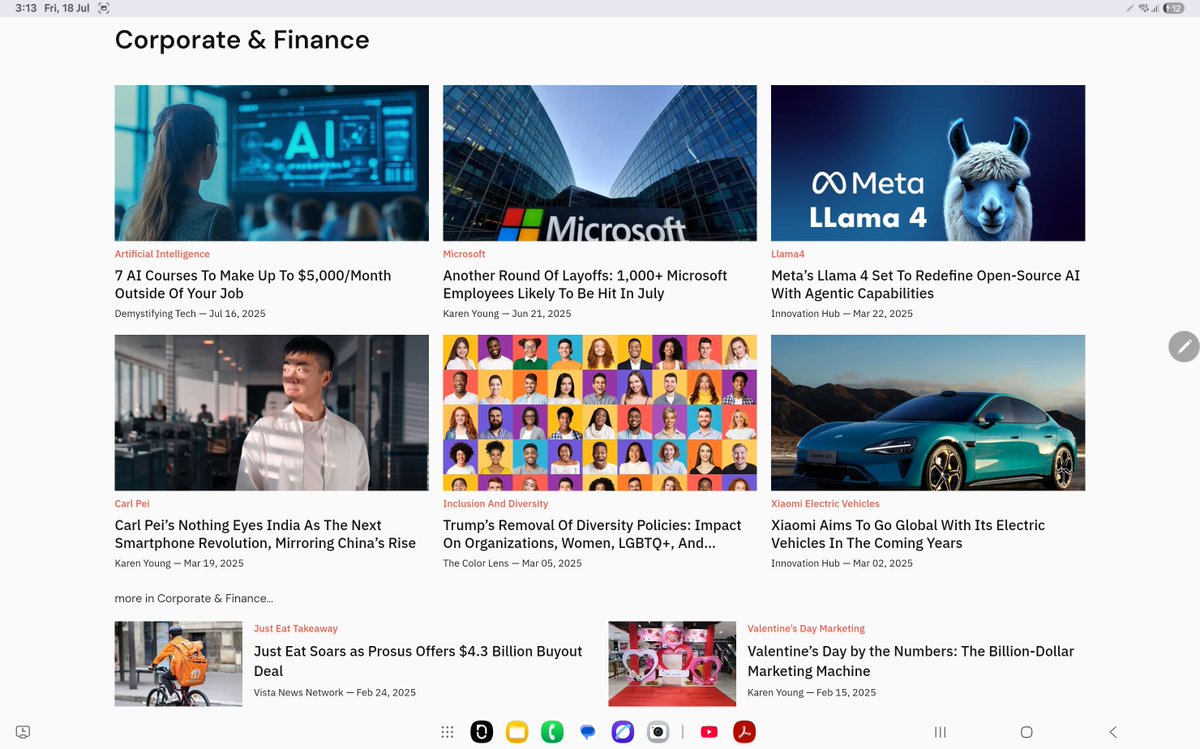Open the YouTube app in taskbar
This screenshot has width=1200, height=749.
click(x=709, y=732)
